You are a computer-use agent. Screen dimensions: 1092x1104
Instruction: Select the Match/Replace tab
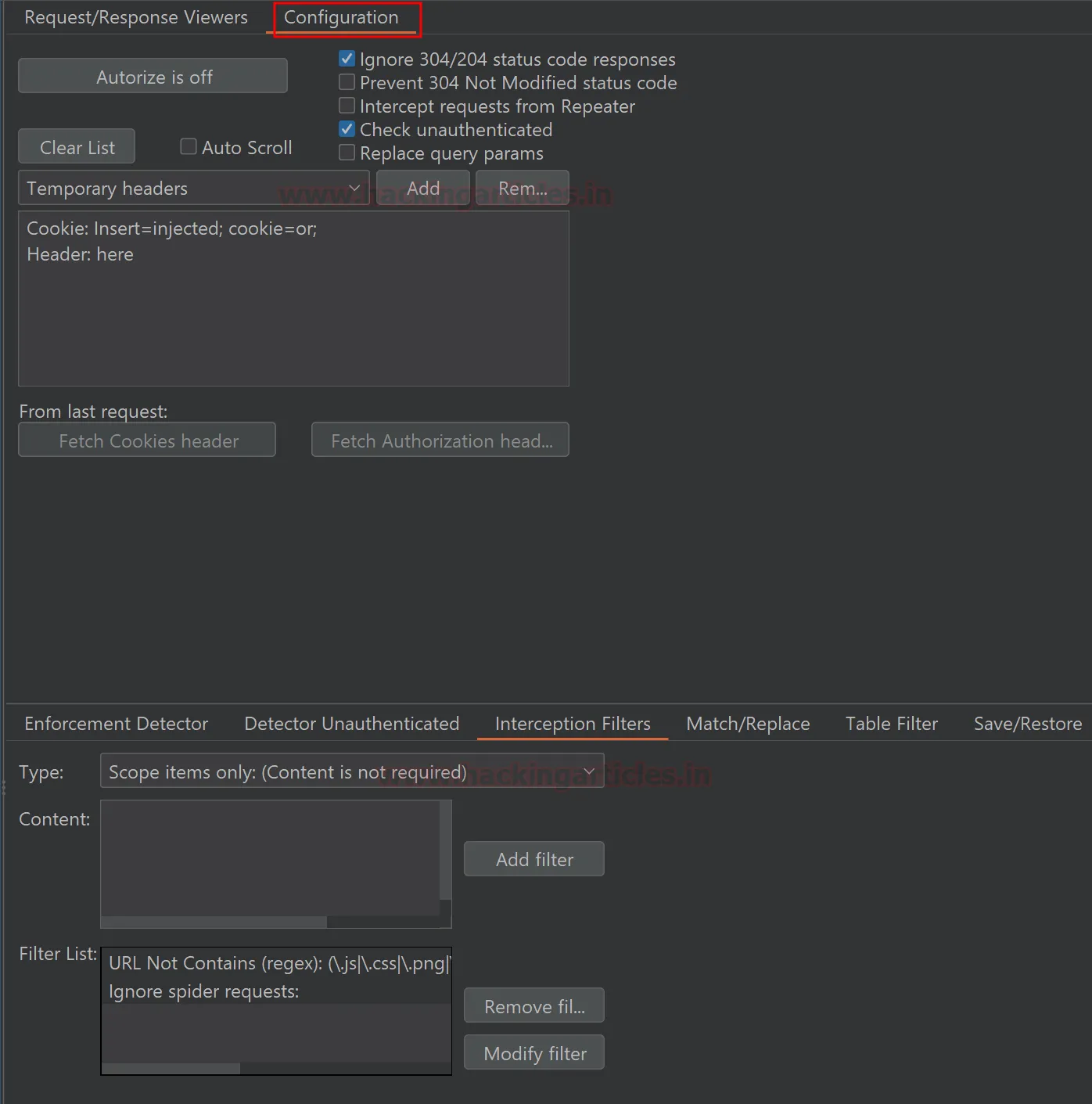(x=748, y=724)
